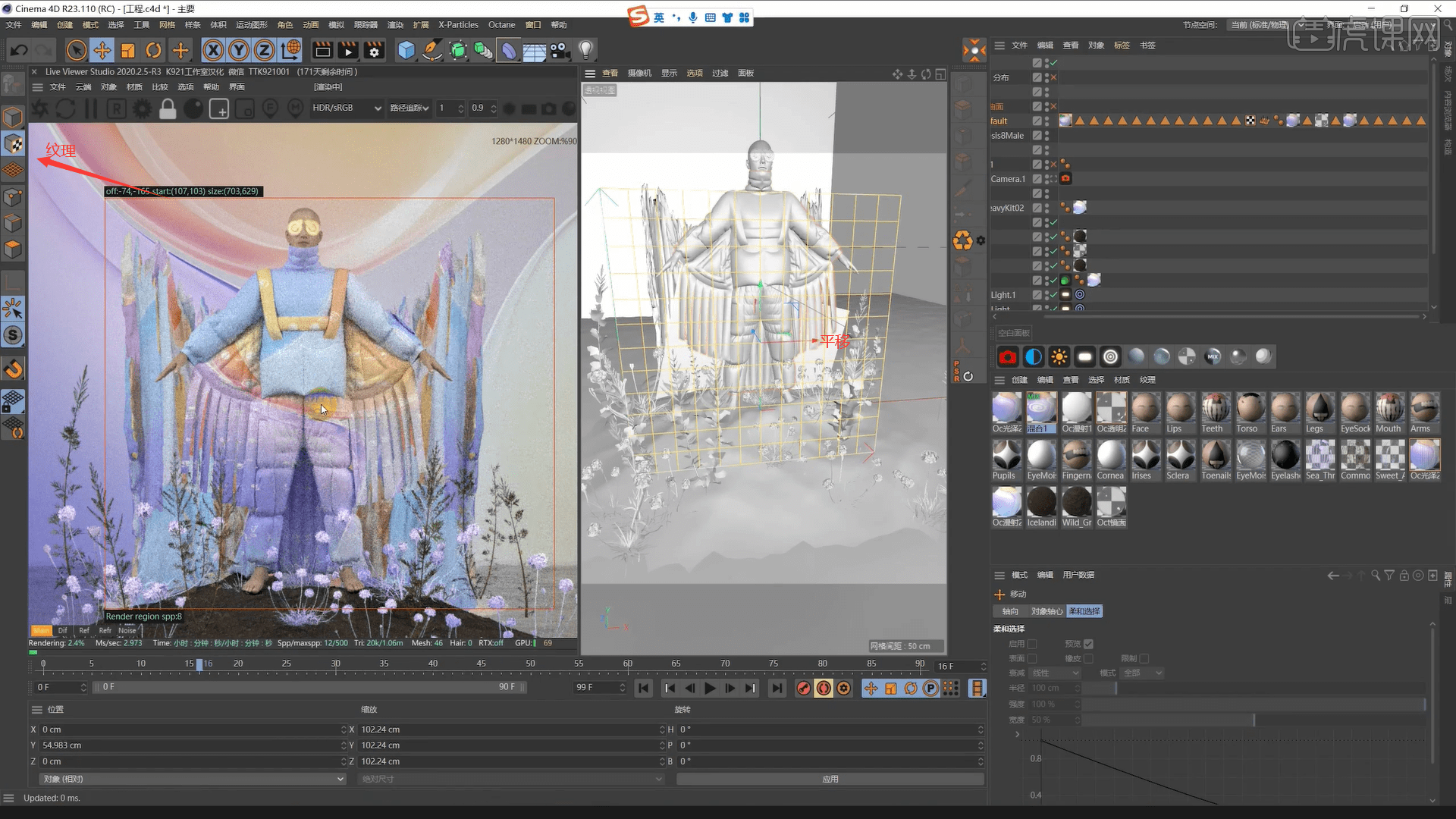The image size is (1456, 819).
Task: Click the 应用 button at bottom right
Action: [830, 778]
